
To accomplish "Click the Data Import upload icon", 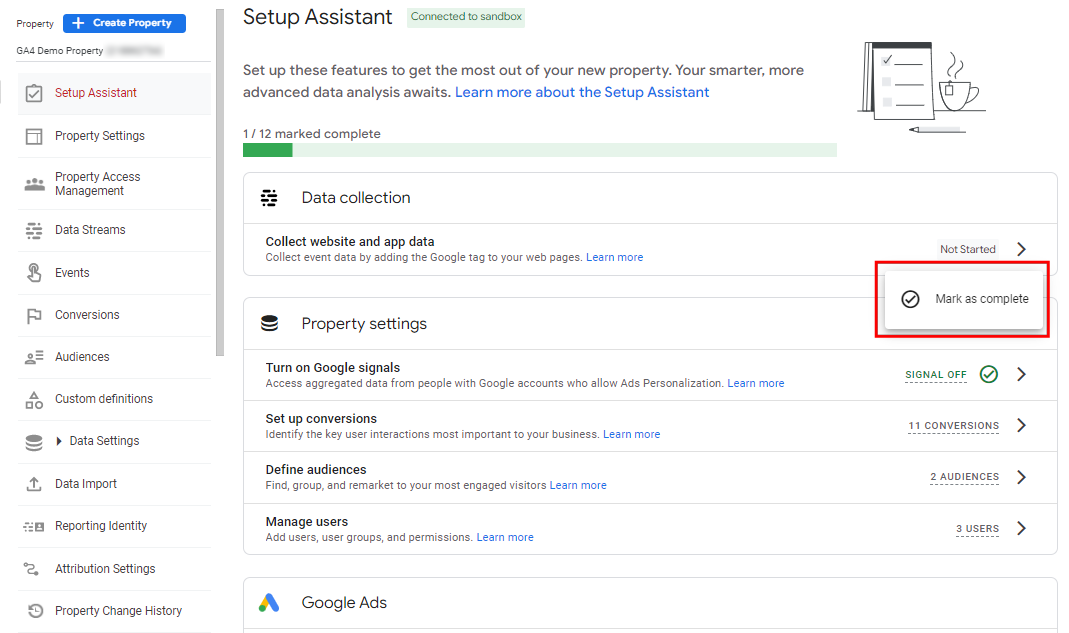I will click(34, 484).
